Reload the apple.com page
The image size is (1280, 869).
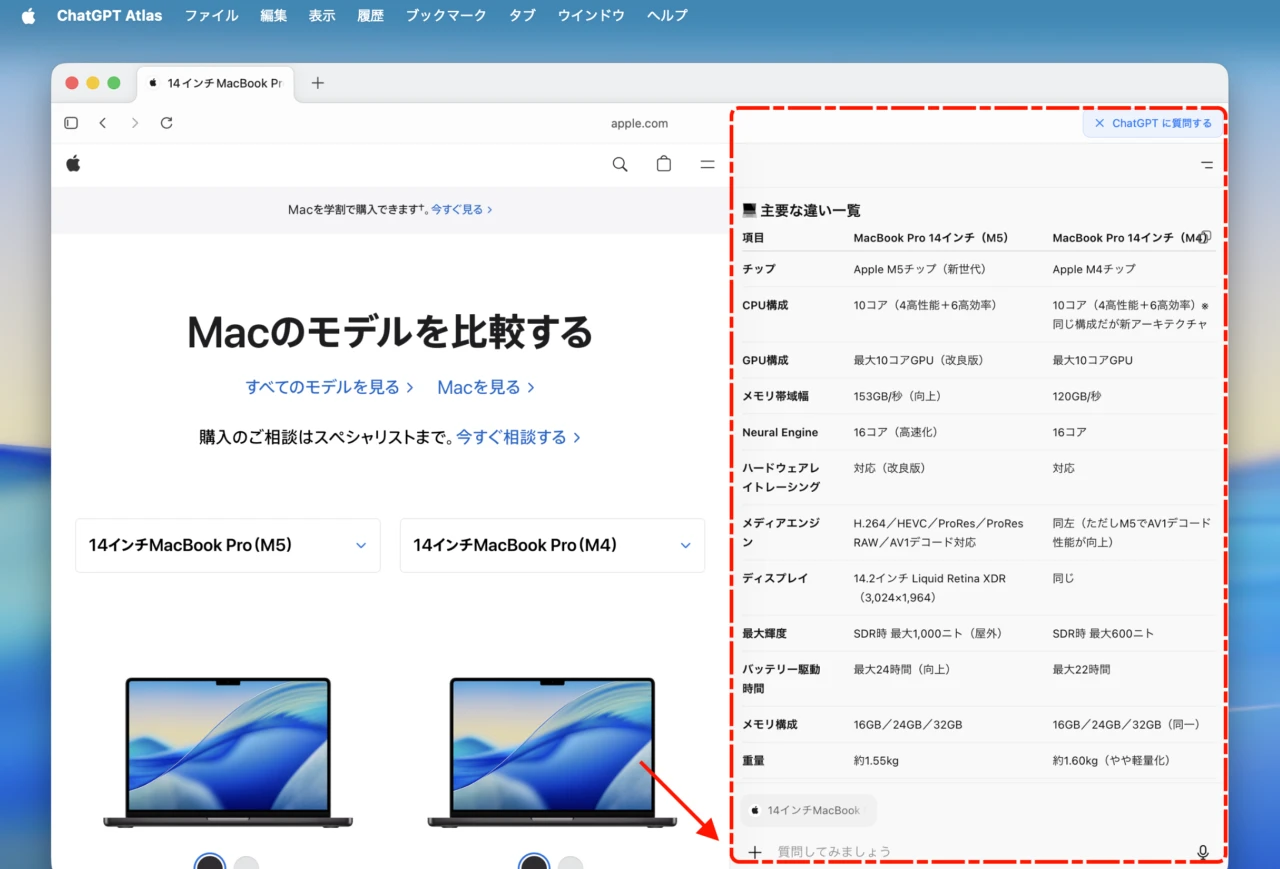[166, 122]
